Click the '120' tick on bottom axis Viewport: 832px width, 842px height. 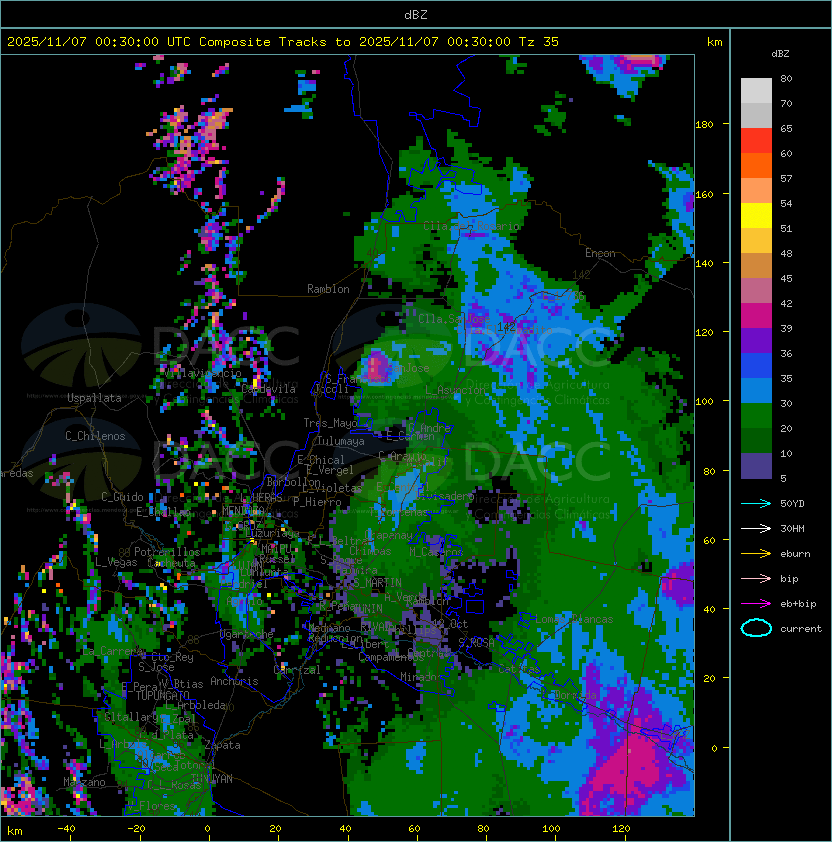(621, 829)
